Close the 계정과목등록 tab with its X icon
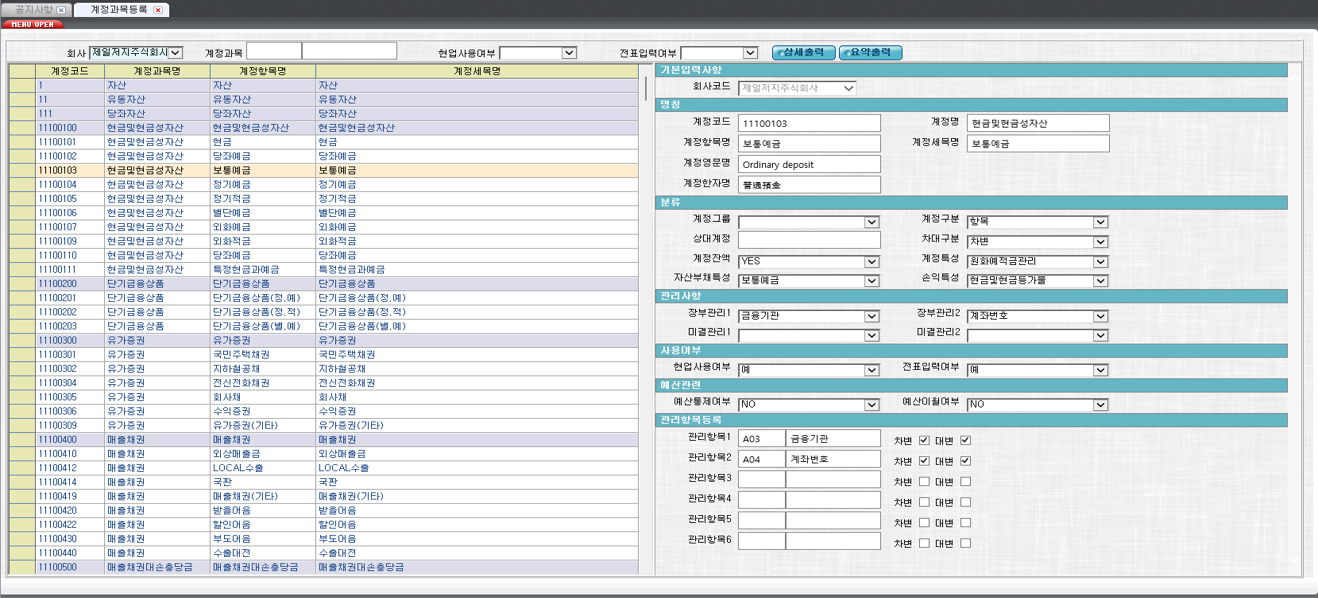 click(160, 10)
